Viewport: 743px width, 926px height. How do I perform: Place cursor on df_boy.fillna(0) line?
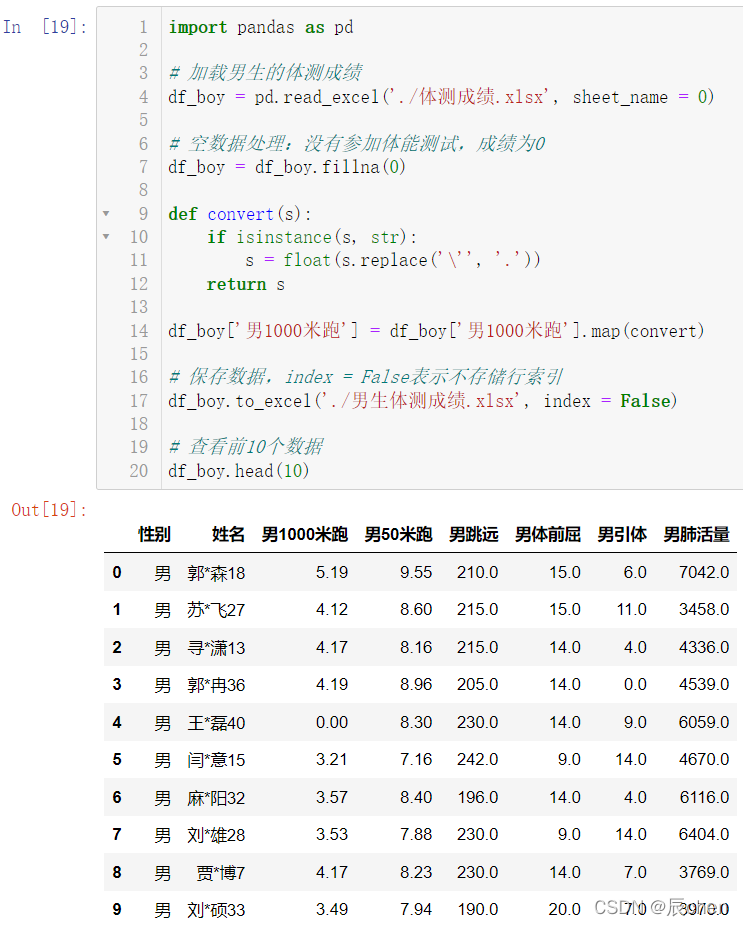[x=287, y=167]
